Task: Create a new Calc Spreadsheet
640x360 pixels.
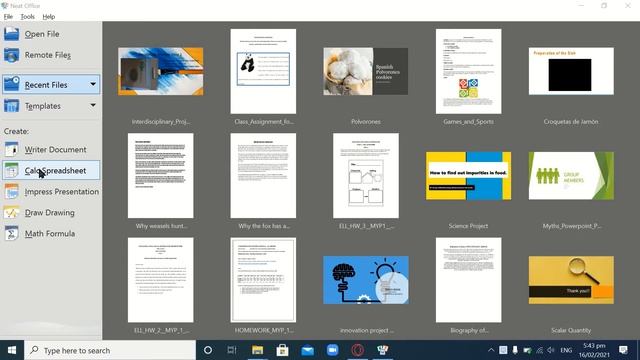Action: pos(51,171)
